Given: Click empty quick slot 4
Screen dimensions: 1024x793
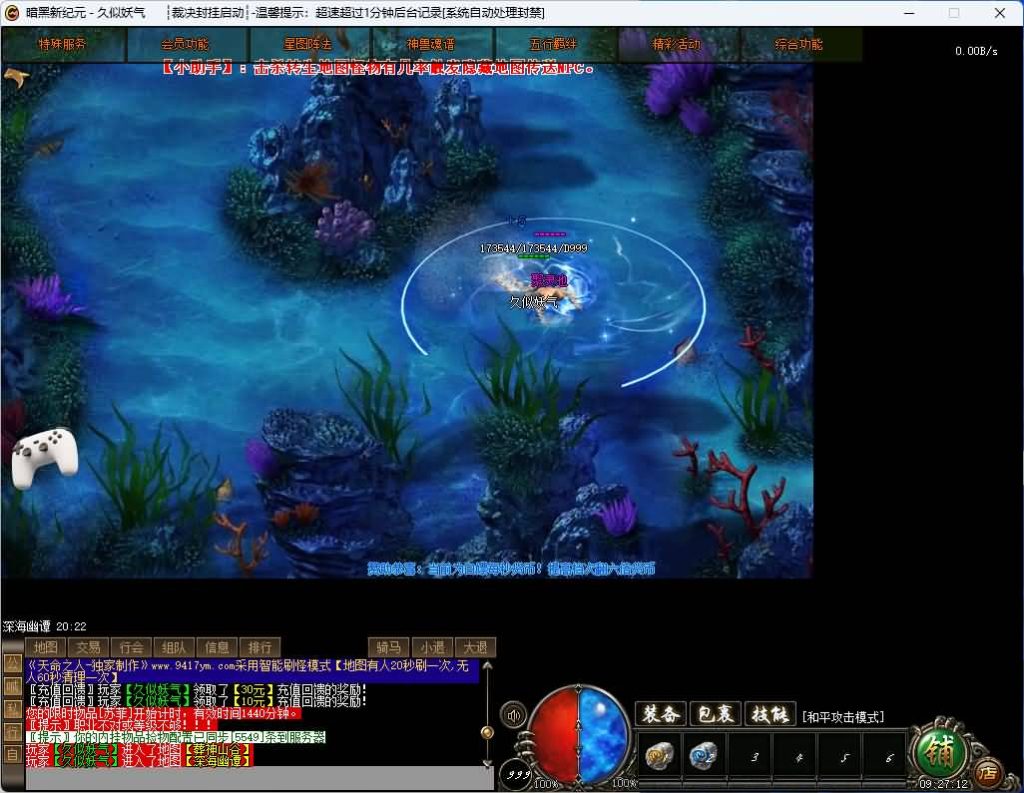Looking at the screenshot, I should click(795, 756).
